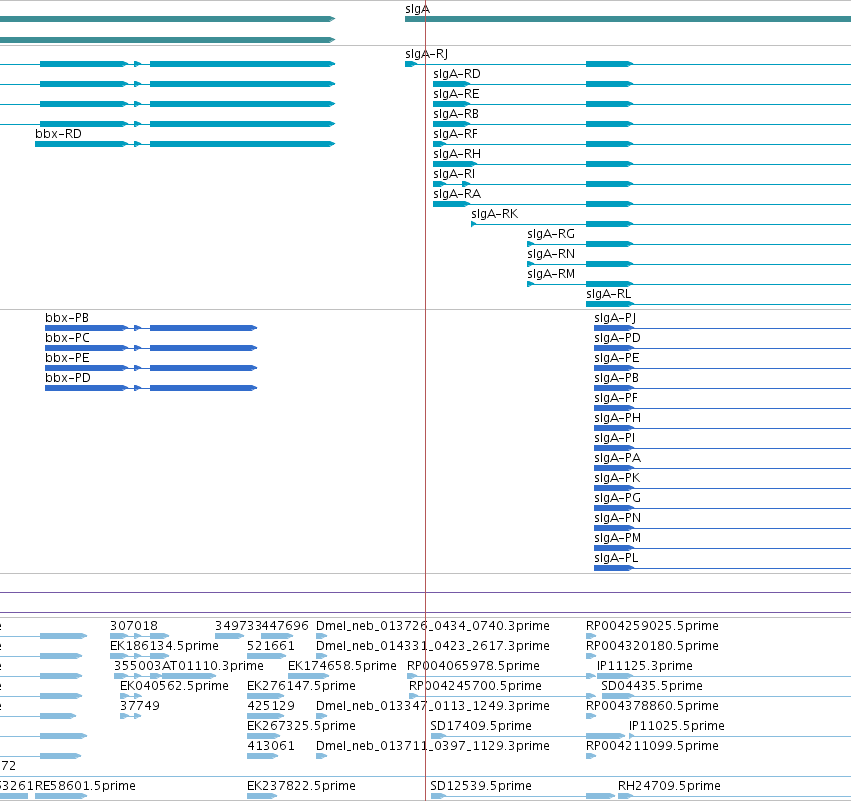Select the slgA-PM protein label
This screenshot has width=851, height=801.
pyautogui.click(x=617, y=539)
